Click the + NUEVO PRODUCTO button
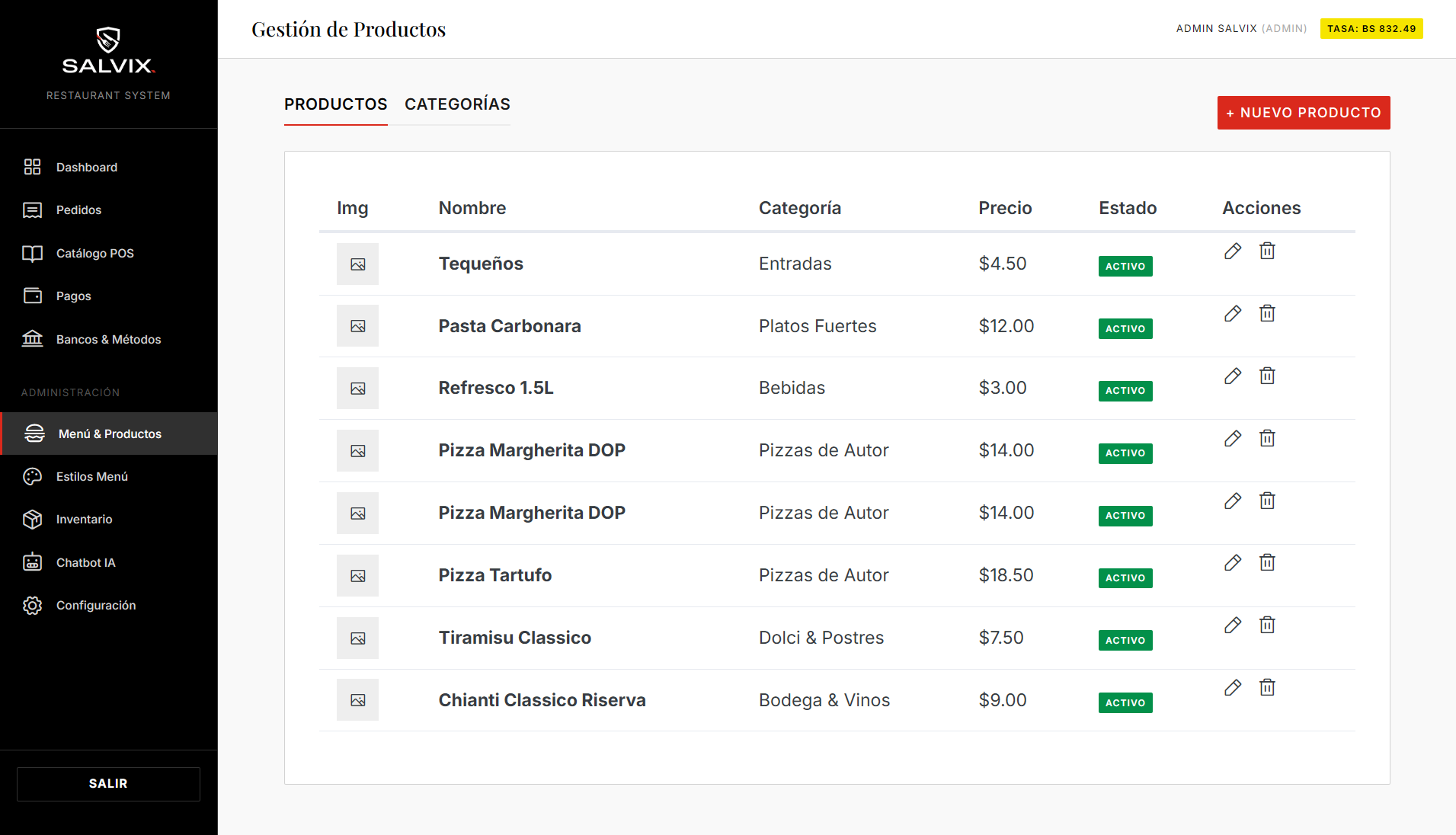 [x=1304, y=113]
